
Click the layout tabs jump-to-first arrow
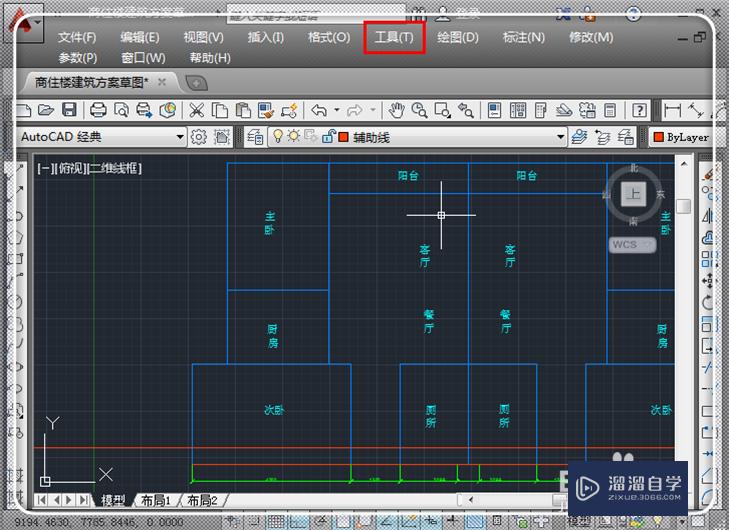tap(41, 500)
